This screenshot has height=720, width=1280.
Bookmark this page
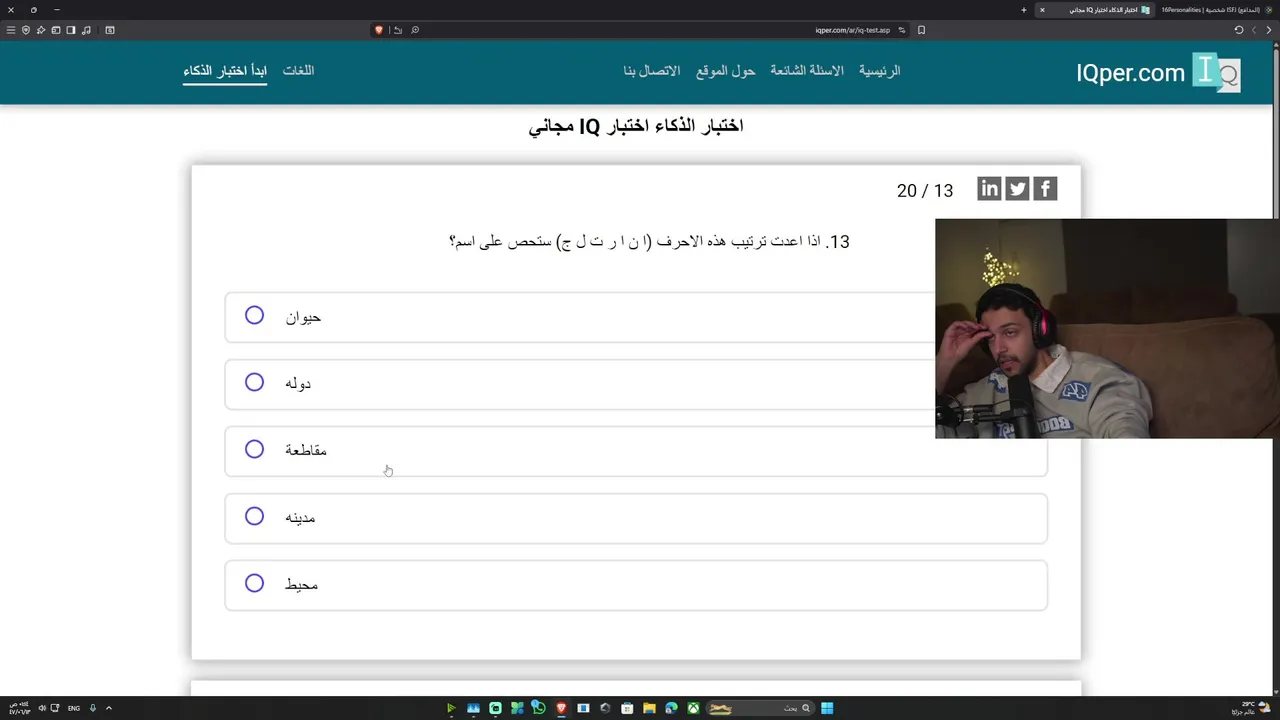921,30
